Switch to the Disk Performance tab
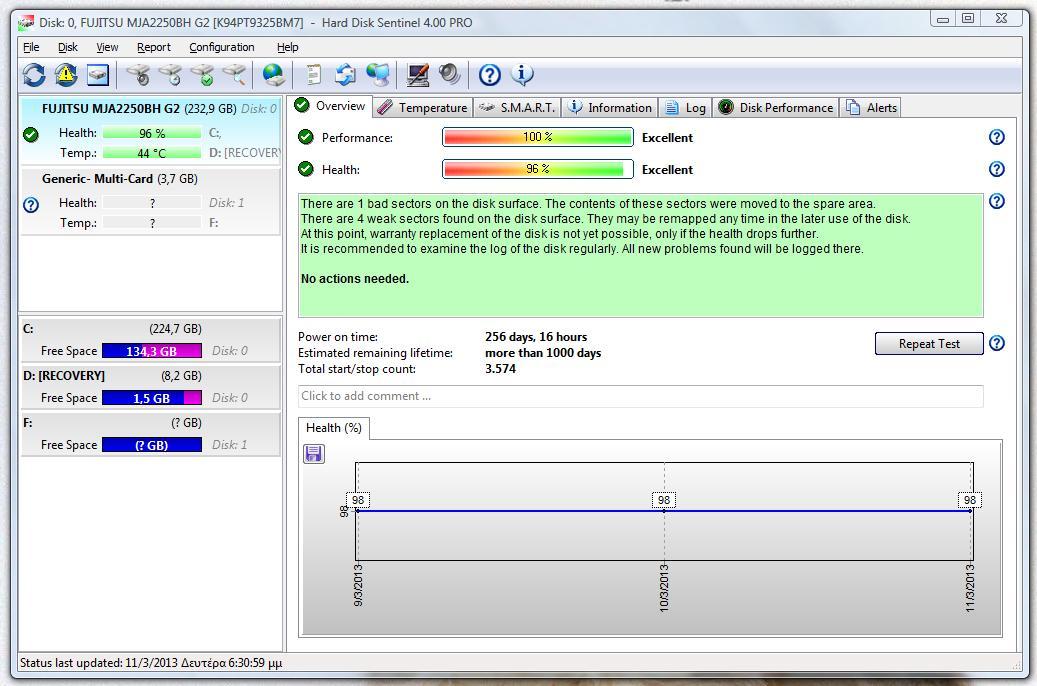Screen dimensions: 1037x686 coord(776,108)
